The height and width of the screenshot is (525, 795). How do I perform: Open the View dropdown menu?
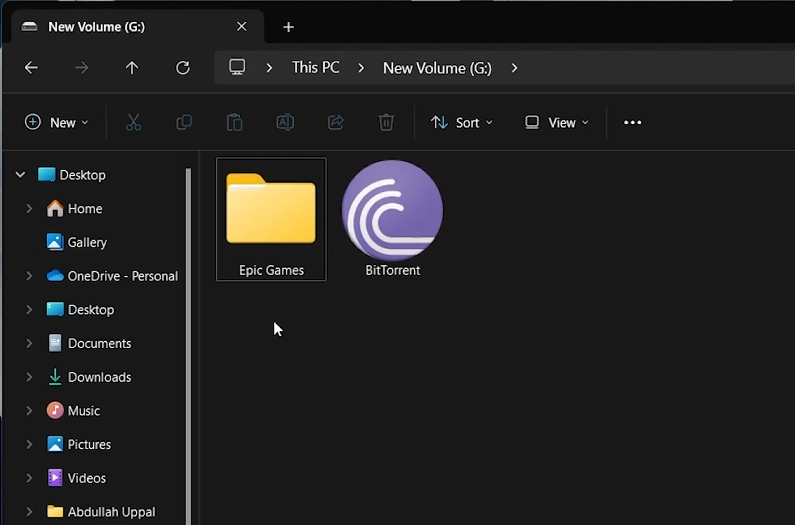coord(557,122)
